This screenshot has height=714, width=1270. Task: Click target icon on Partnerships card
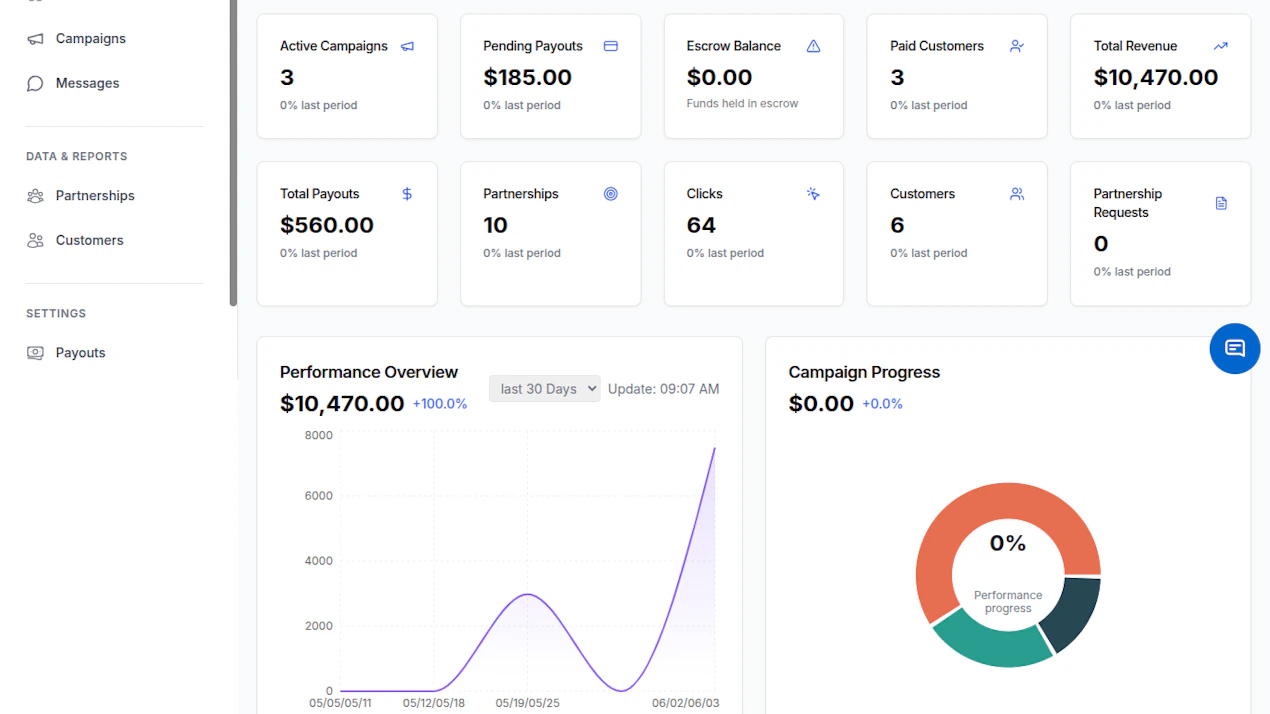[611, 194]
